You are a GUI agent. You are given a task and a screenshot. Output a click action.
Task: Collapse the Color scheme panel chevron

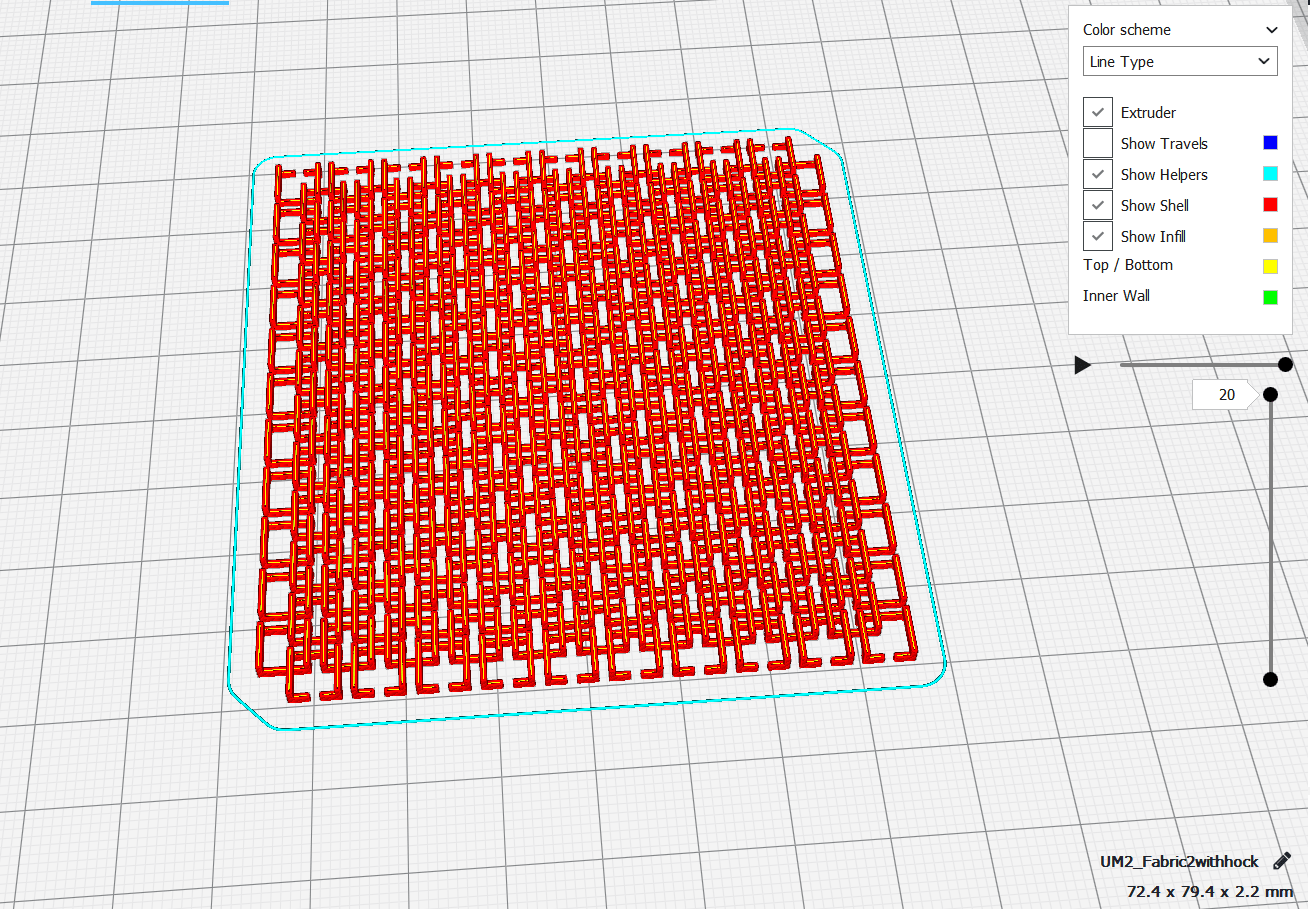click(1271, 30)
